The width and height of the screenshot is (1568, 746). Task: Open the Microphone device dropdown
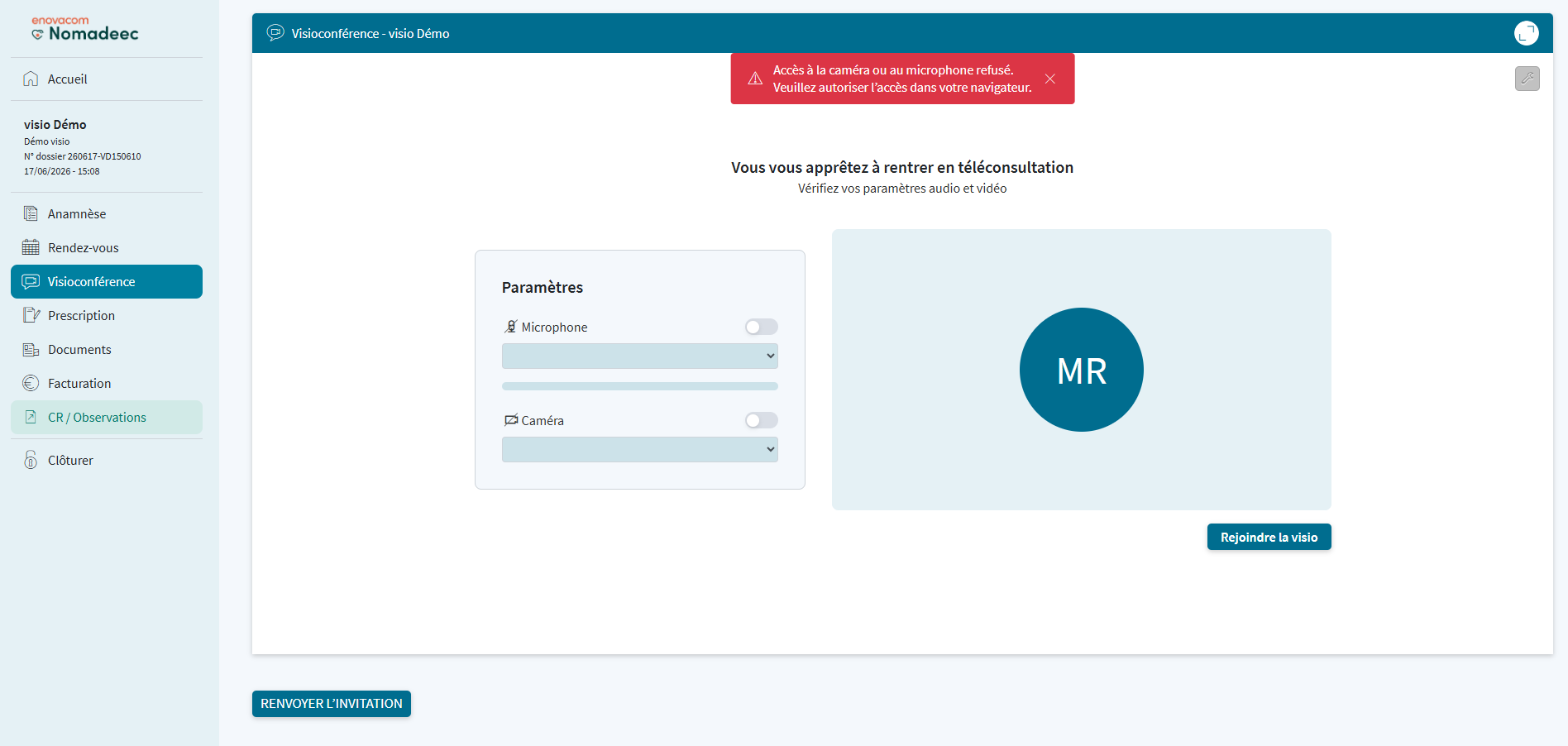pyautogui.click(x=639, y=356)
